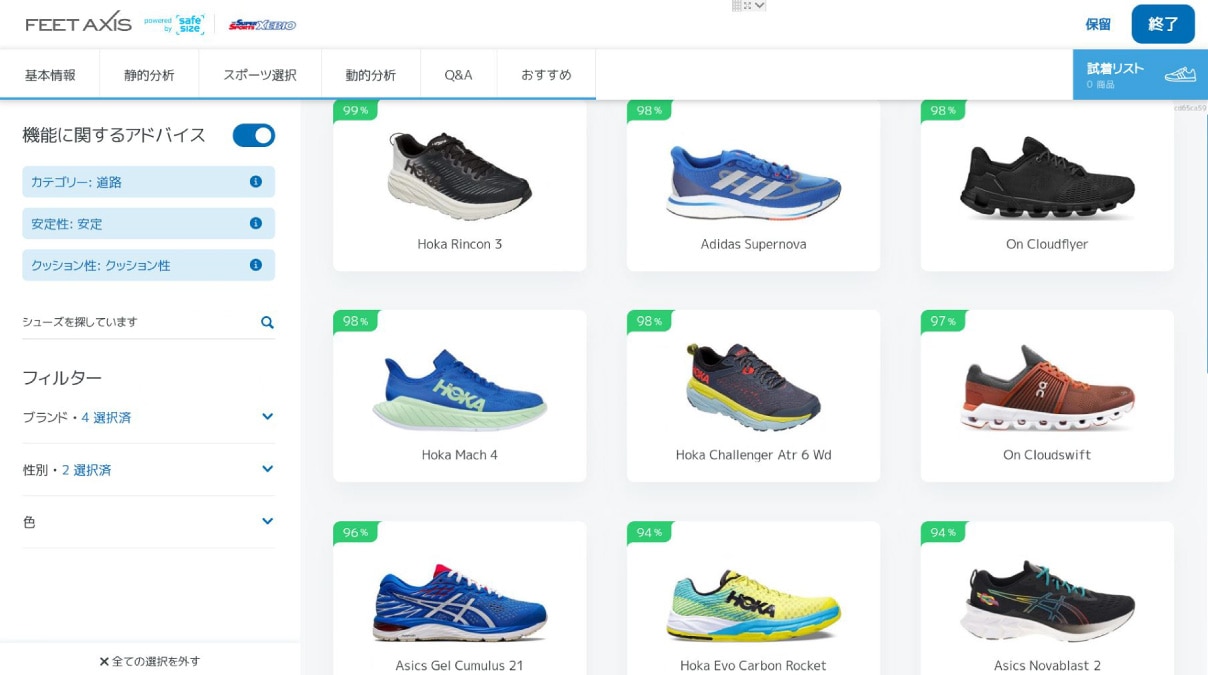1208x675 pixels.
Task: Click info icon on クッション性 row
Action: click(256, 265)
